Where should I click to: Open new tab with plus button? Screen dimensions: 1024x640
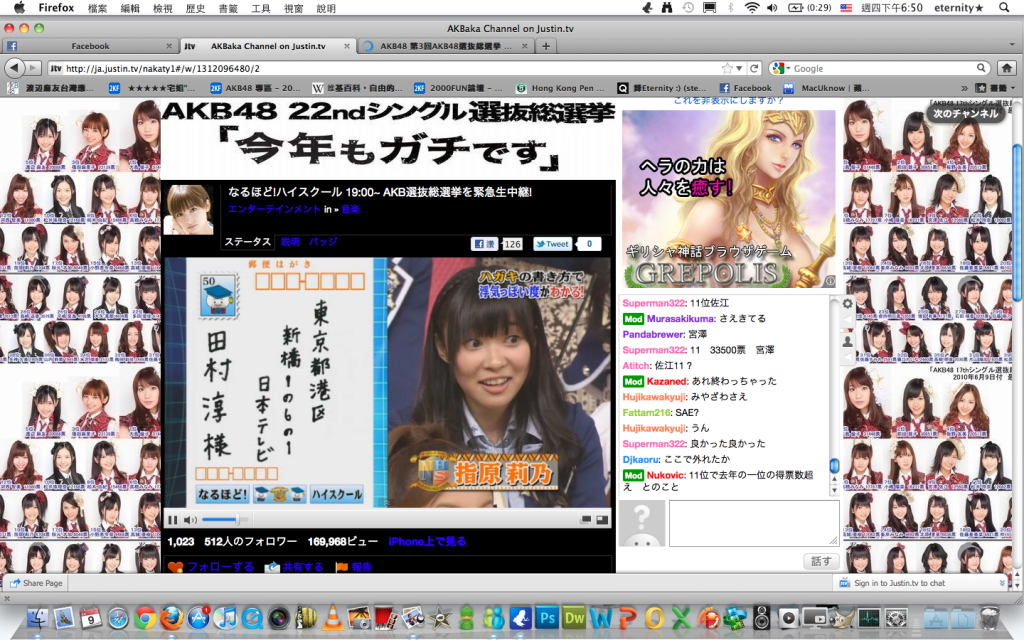click(546, 46)
